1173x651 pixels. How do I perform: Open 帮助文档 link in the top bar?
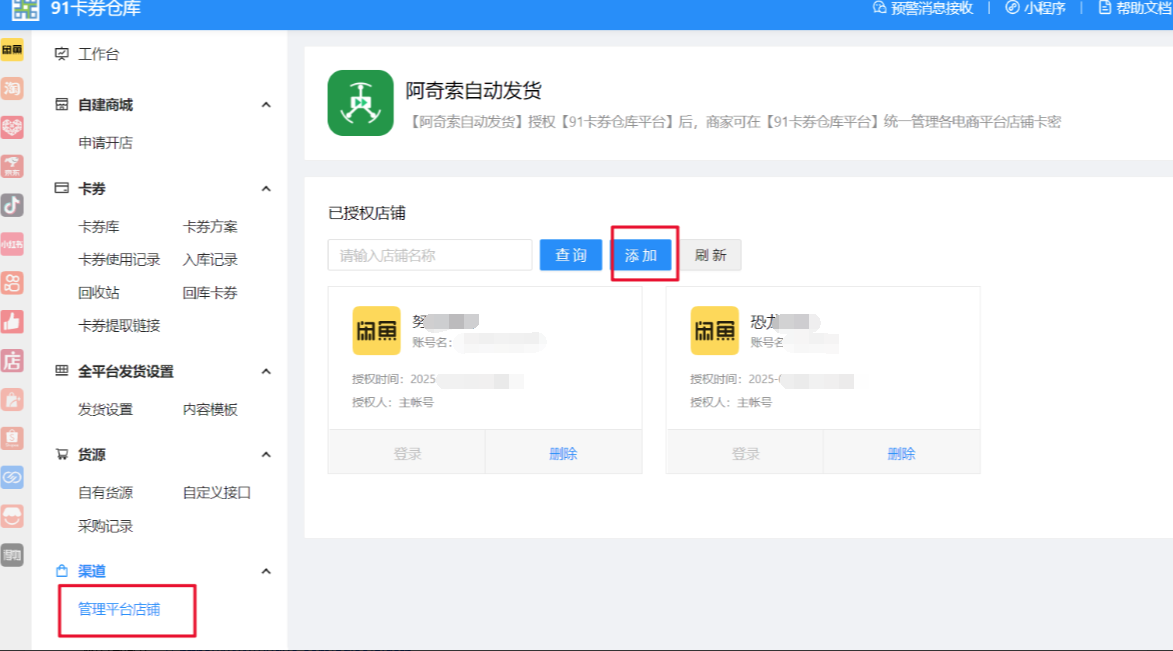coord(1135,8)
